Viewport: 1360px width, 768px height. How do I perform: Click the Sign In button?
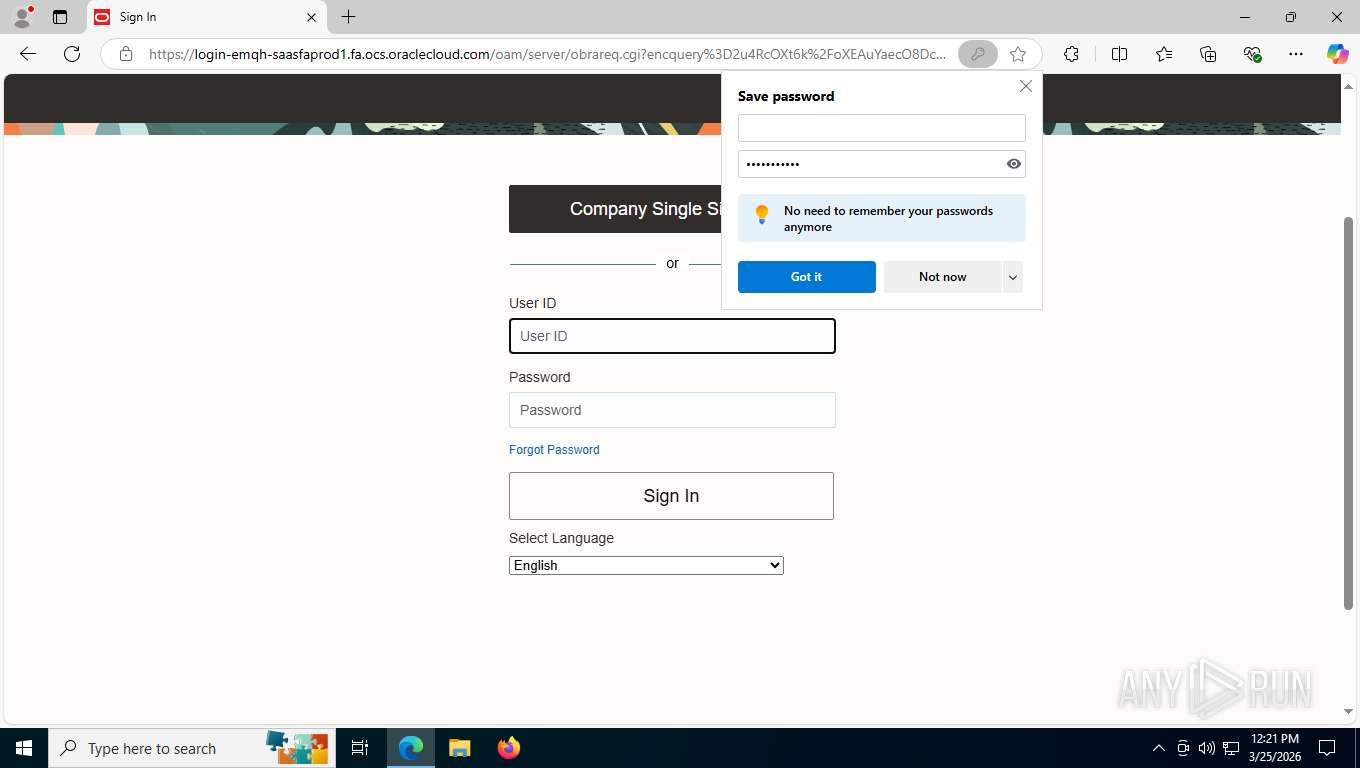click(x=671, y=496)
